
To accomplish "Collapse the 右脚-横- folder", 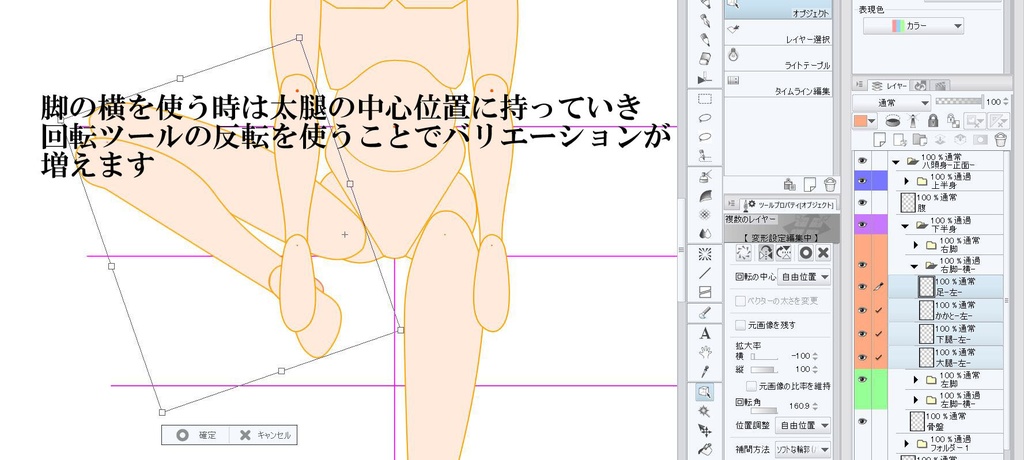I will (x=916, y=266).
